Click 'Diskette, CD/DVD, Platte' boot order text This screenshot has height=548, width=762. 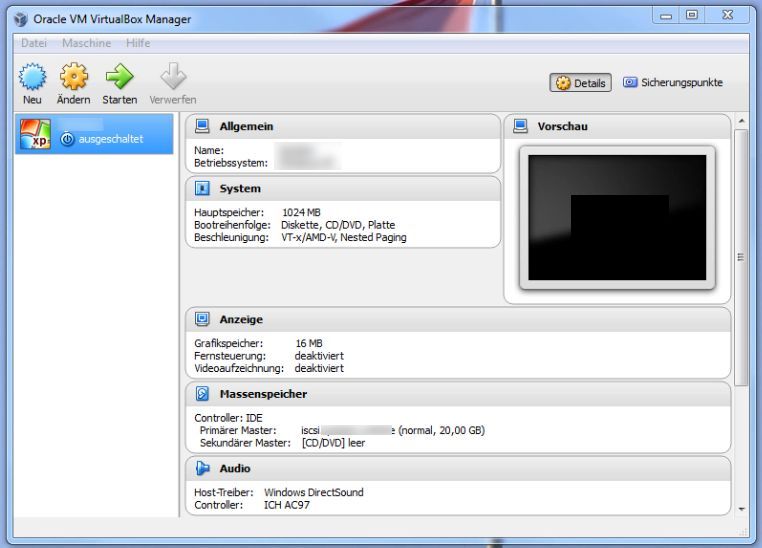(338, 225)
